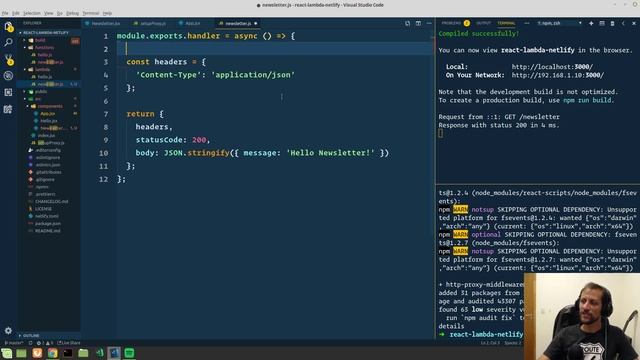640x360 pixels.
Task: Switch to the App.jsx editor tab
Action: click(x=192, y=24)
